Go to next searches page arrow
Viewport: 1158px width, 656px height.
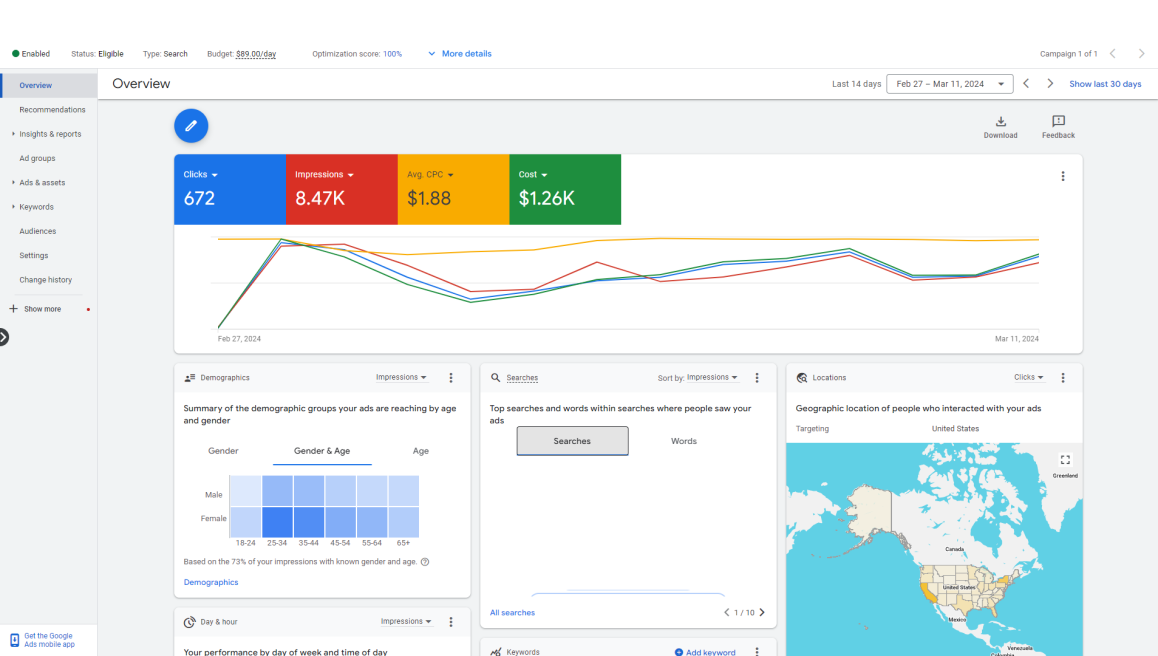pos(762,612)
